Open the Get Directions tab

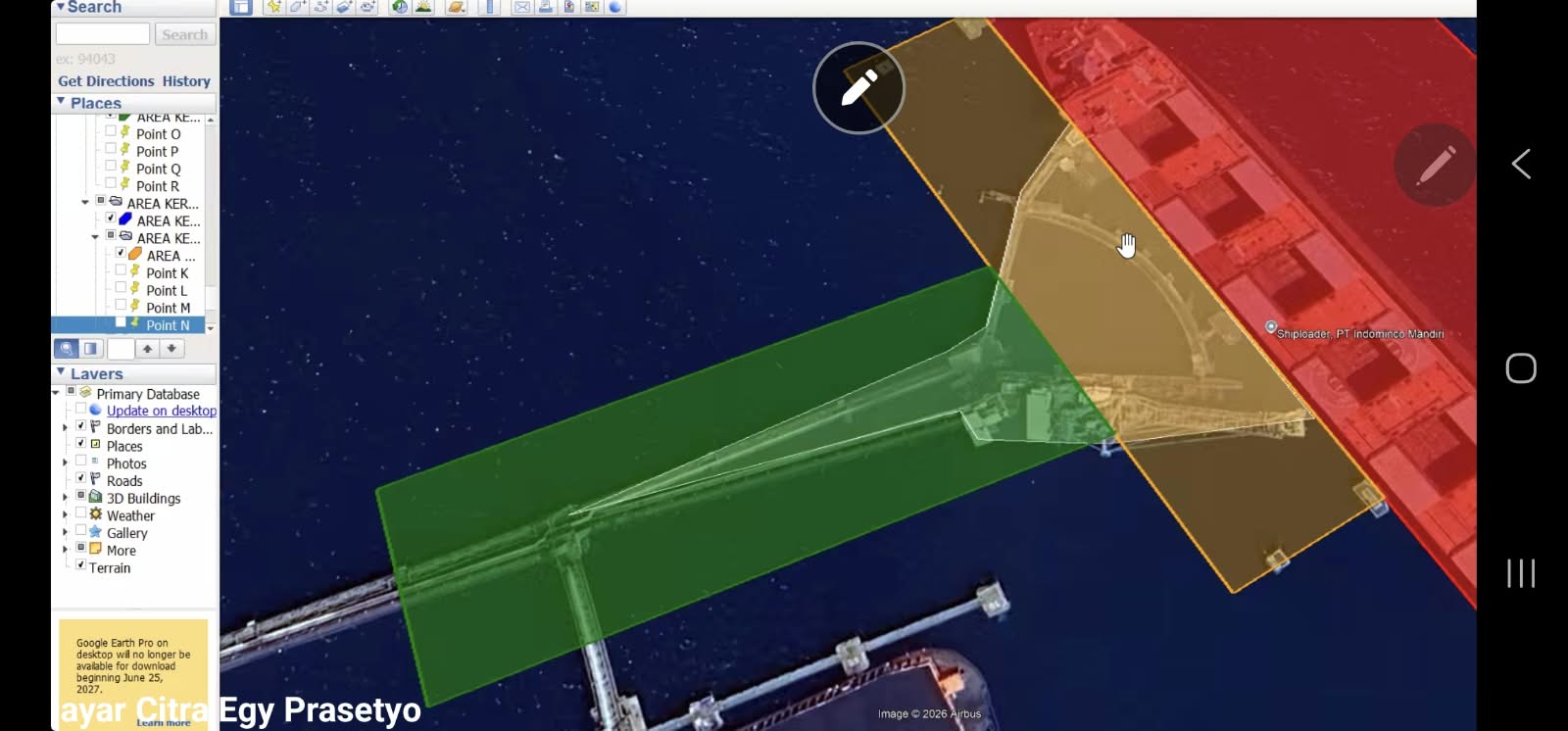coord(106,81)
